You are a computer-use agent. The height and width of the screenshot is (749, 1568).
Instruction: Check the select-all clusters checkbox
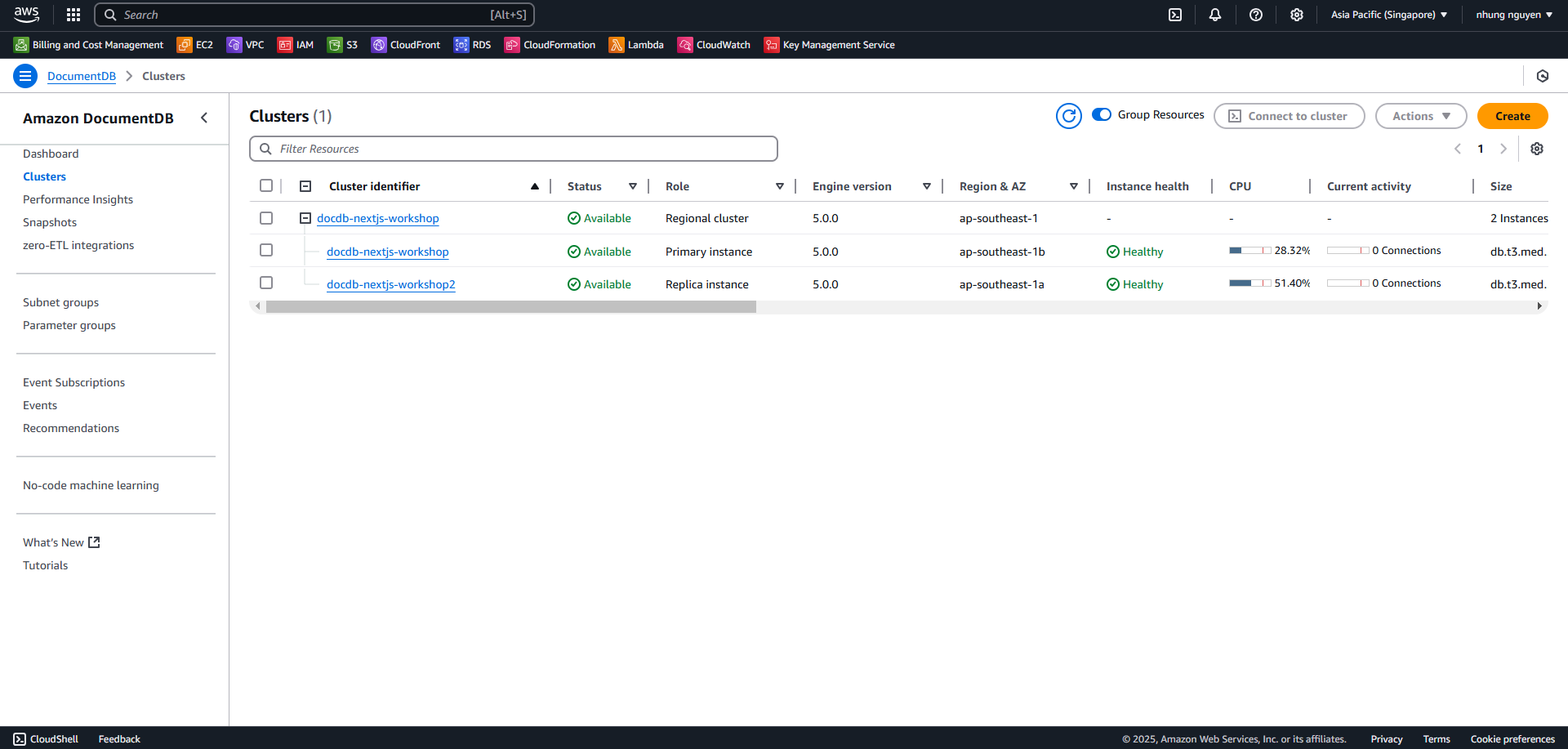point(266,185)
